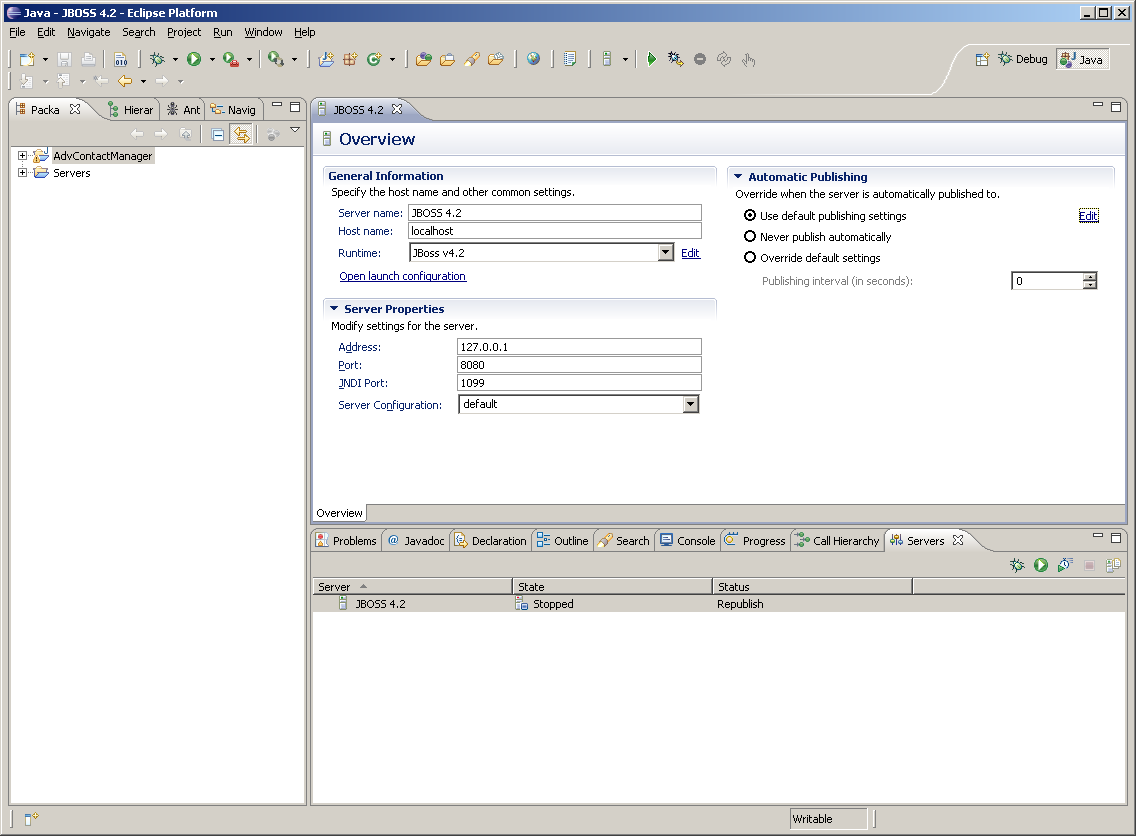Open the Server Configuration dropdown

[x=690, y=404]
